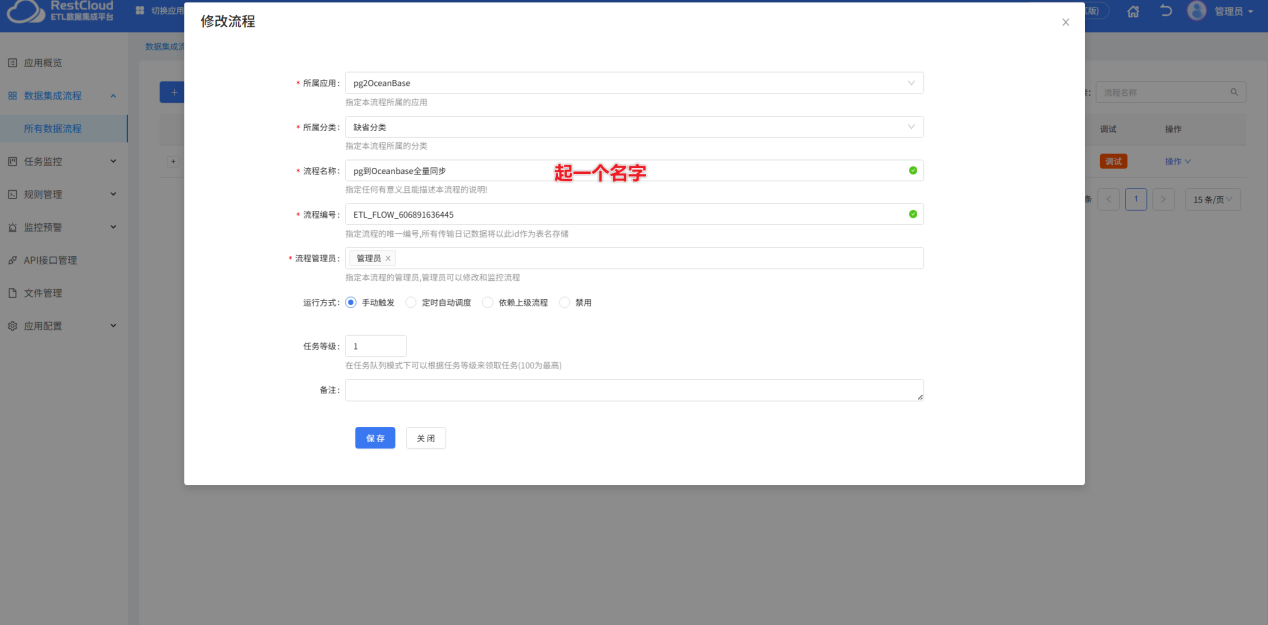Go to previous page arrow in pagination

[1109, 199]
